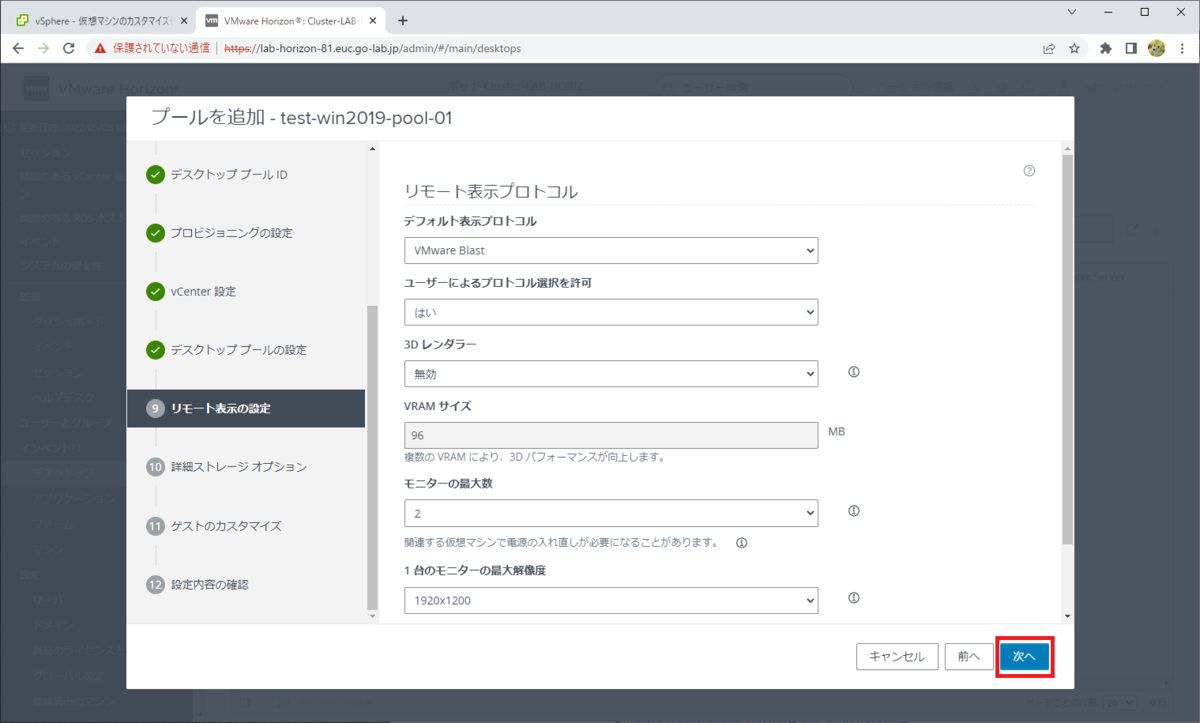Toggle the browser side panel icon

click(1131, 48)
